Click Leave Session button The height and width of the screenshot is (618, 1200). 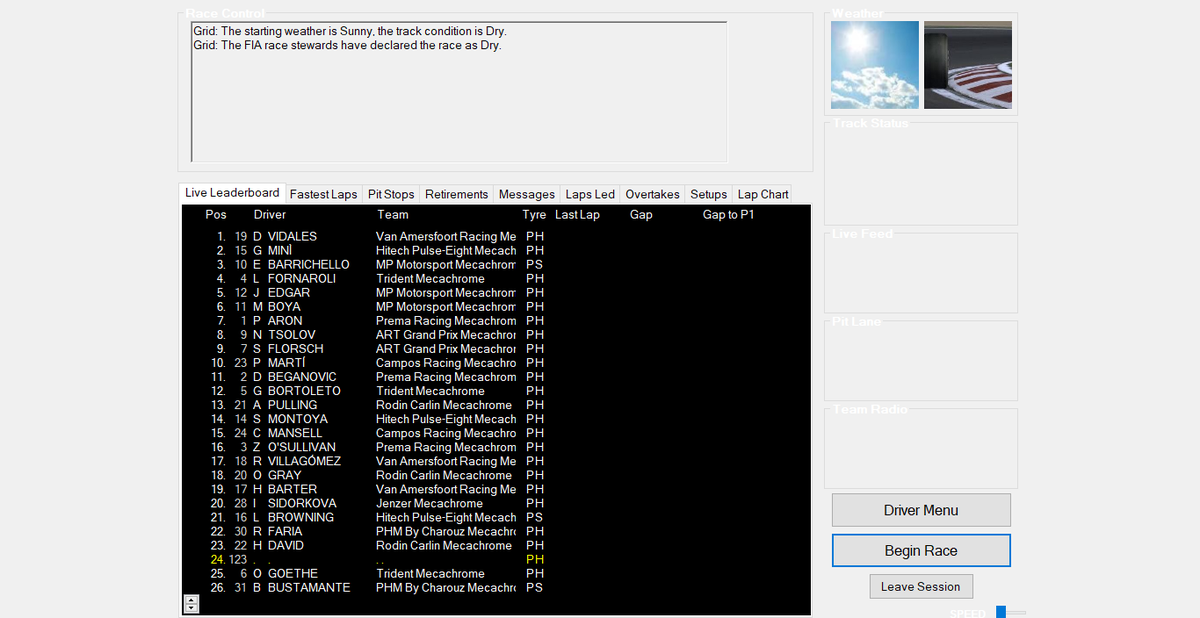921,587
